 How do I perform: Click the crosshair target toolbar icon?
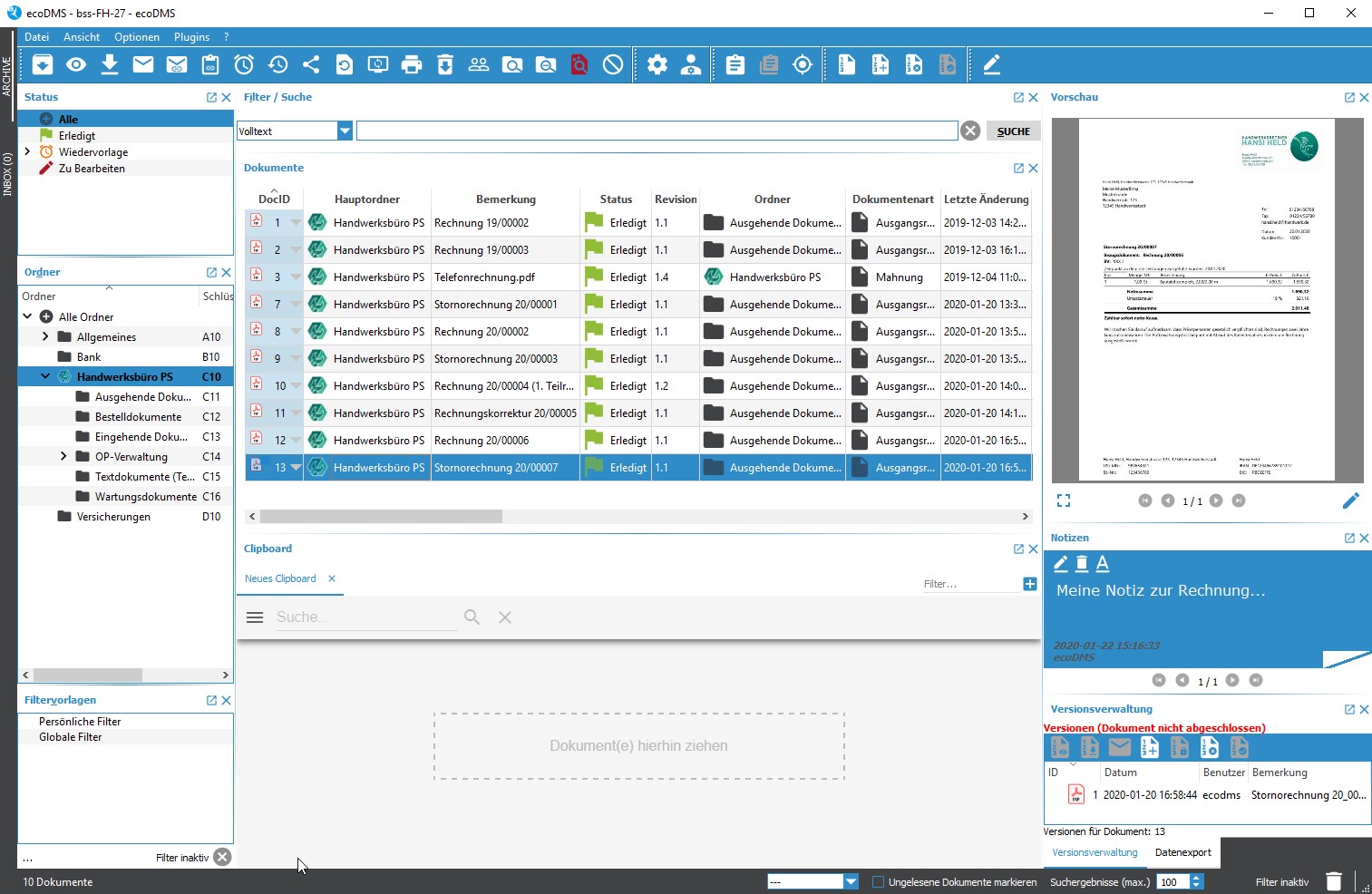coord(803,64)
